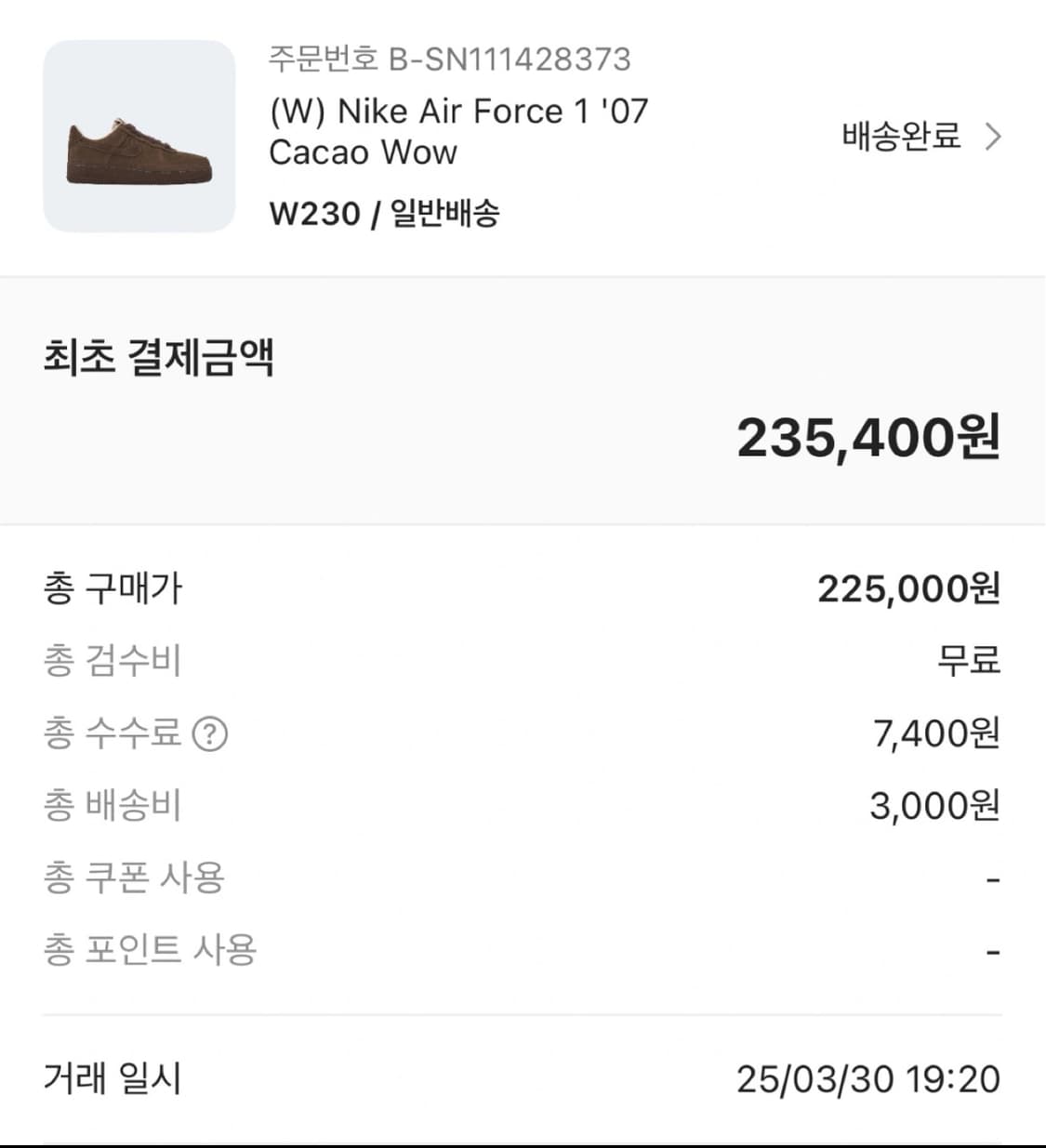Tap the 총 검수비 inspection fee label
Image resolution: width=1046 pixels, height=1148 pixels.
click(113, 661)
